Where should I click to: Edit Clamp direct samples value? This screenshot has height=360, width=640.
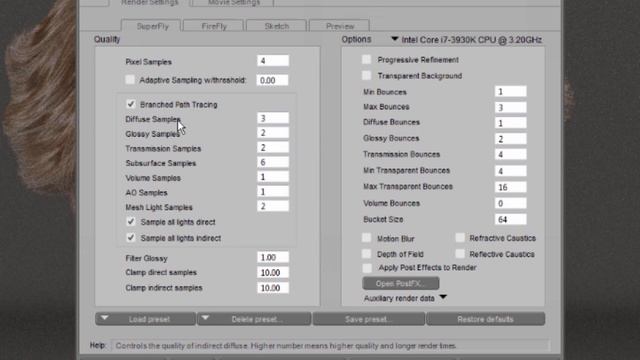(273, 272)
